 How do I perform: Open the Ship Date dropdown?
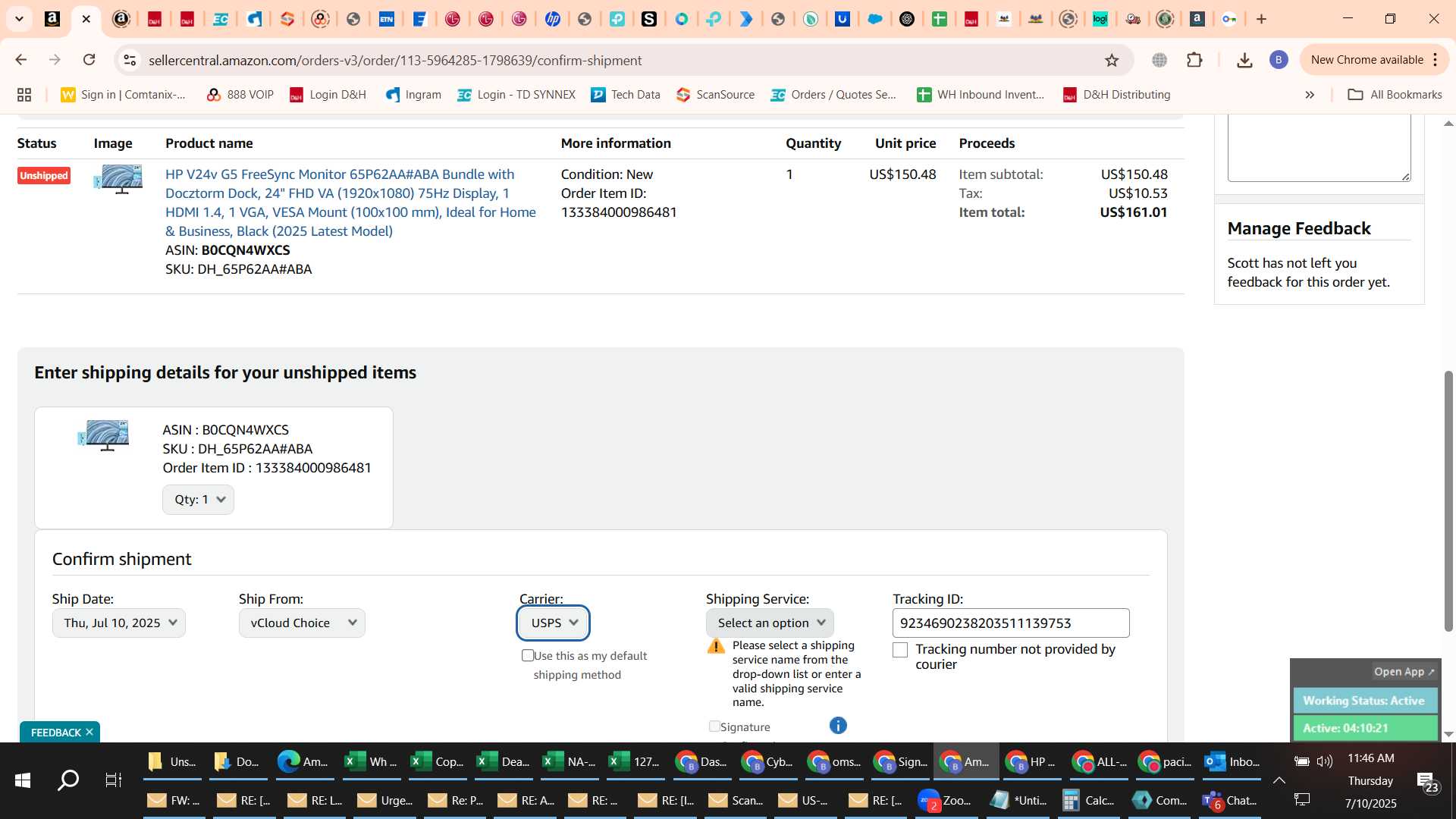(119, 623)
